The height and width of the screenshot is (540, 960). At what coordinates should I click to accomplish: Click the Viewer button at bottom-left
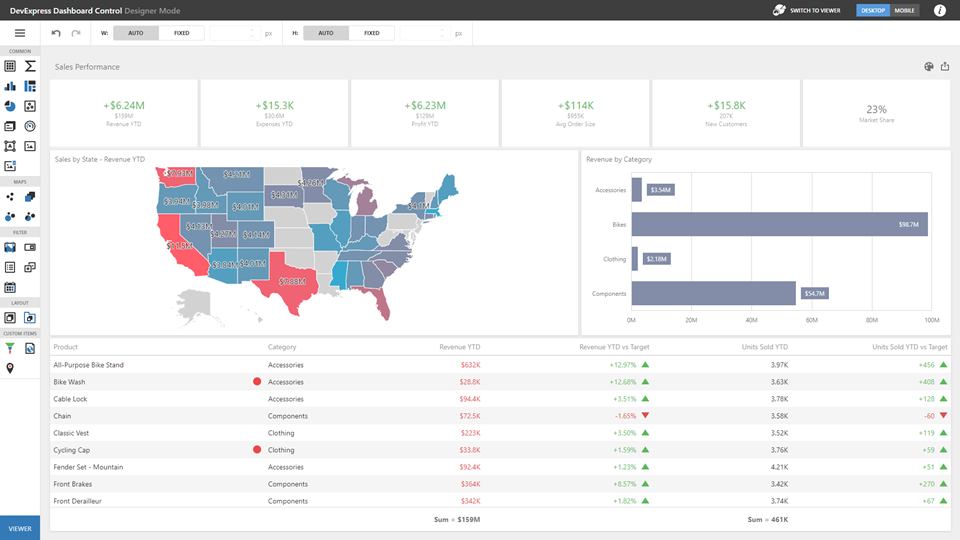tap(20, 528)
